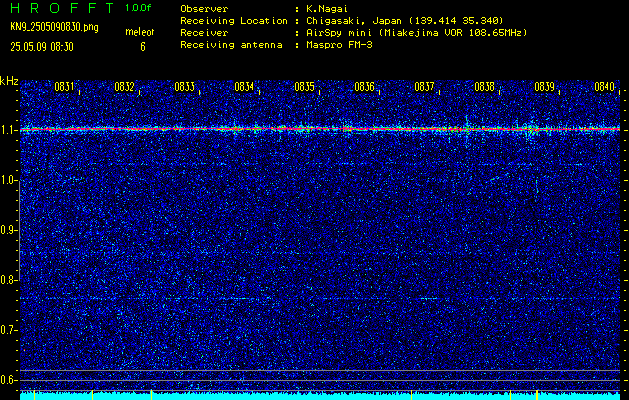Click the 0.8 frequency axis label
629x400 pixels.
(8, 280)
